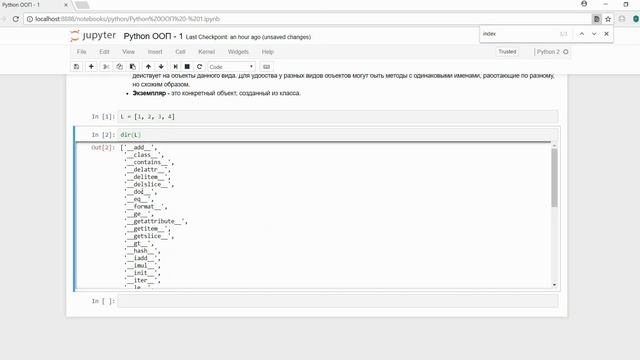Viewport: 640px width, 360px height.
Task: Close the Python ООП browser tab
Action: [x=66, y=5]
